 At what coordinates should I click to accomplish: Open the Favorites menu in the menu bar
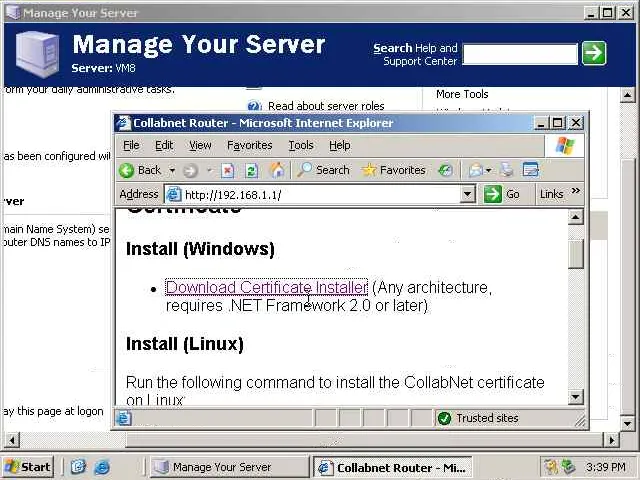coord(249,145)
